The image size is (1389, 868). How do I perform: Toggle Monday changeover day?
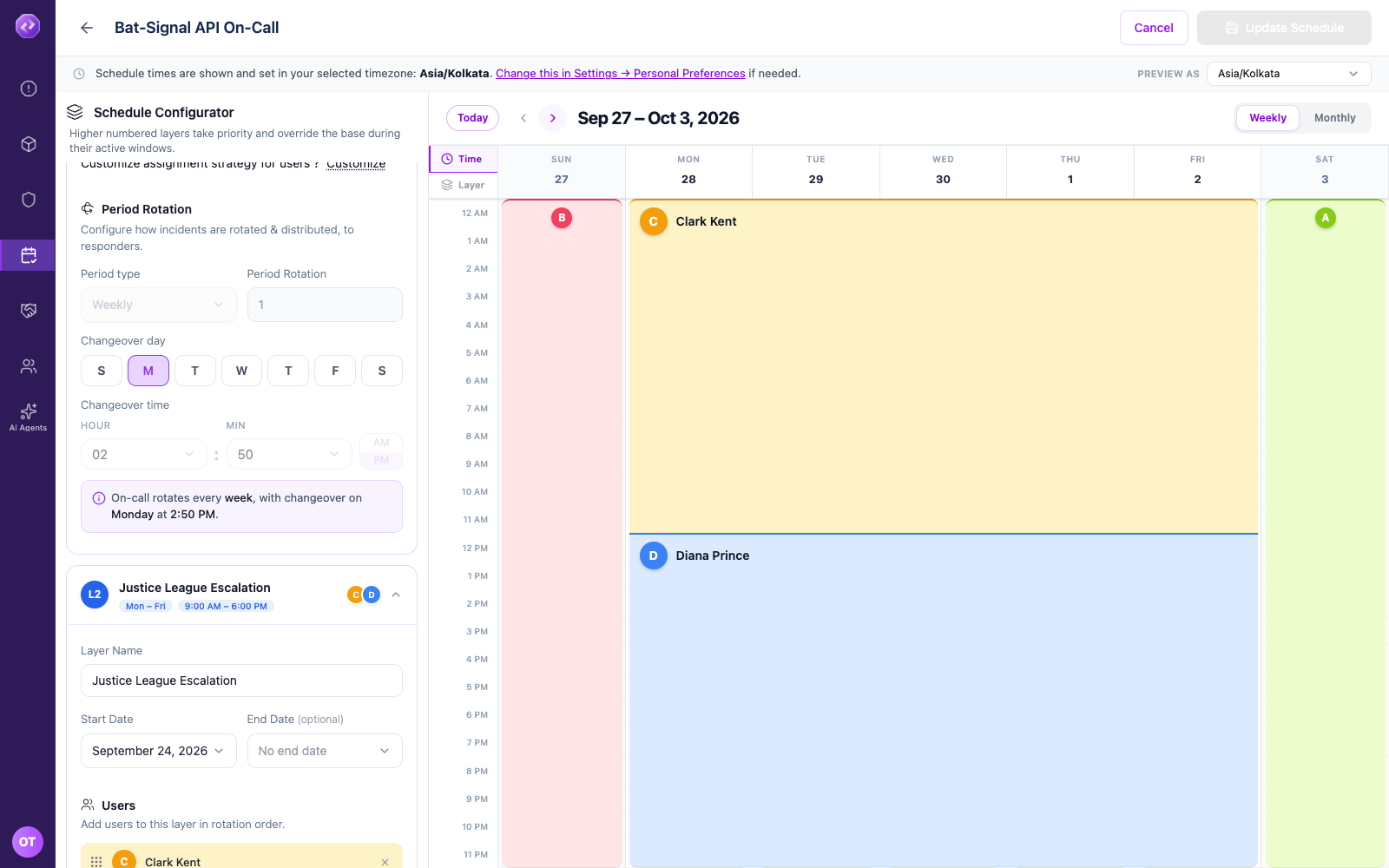148,371
